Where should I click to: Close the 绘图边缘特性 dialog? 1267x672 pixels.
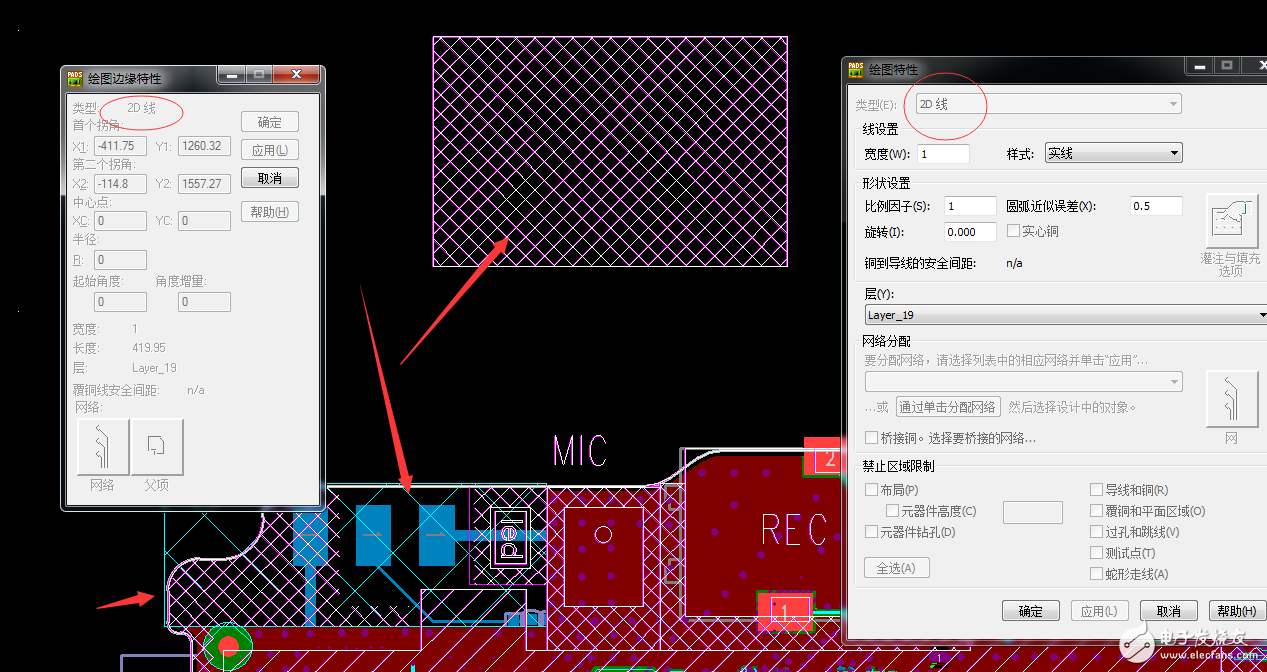296,76
